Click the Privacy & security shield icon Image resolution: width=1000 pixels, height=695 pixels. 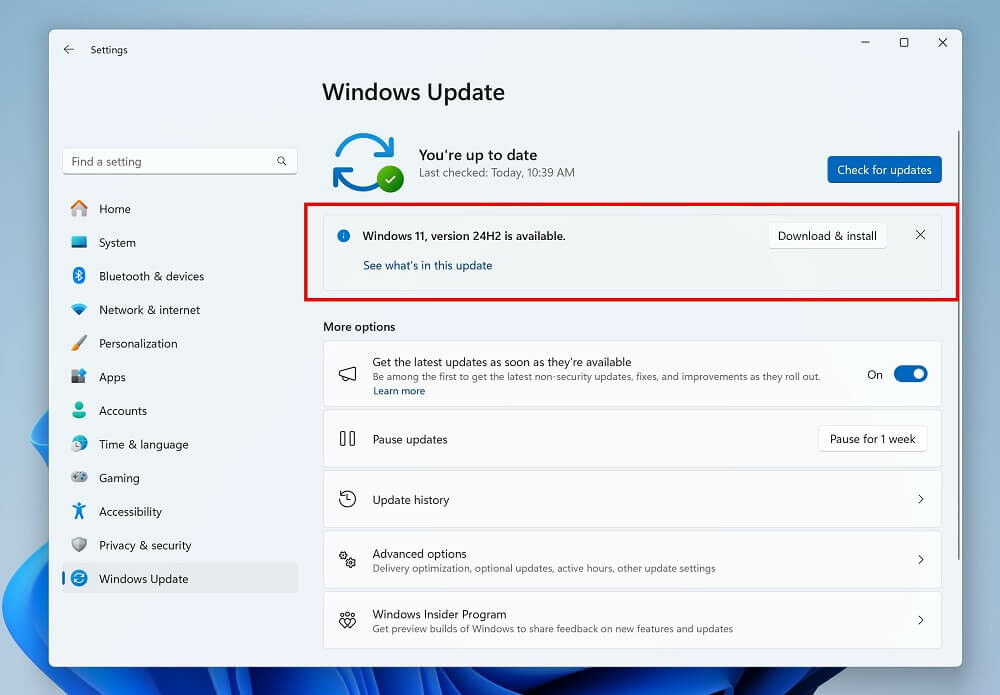click(x=79, y=545)
